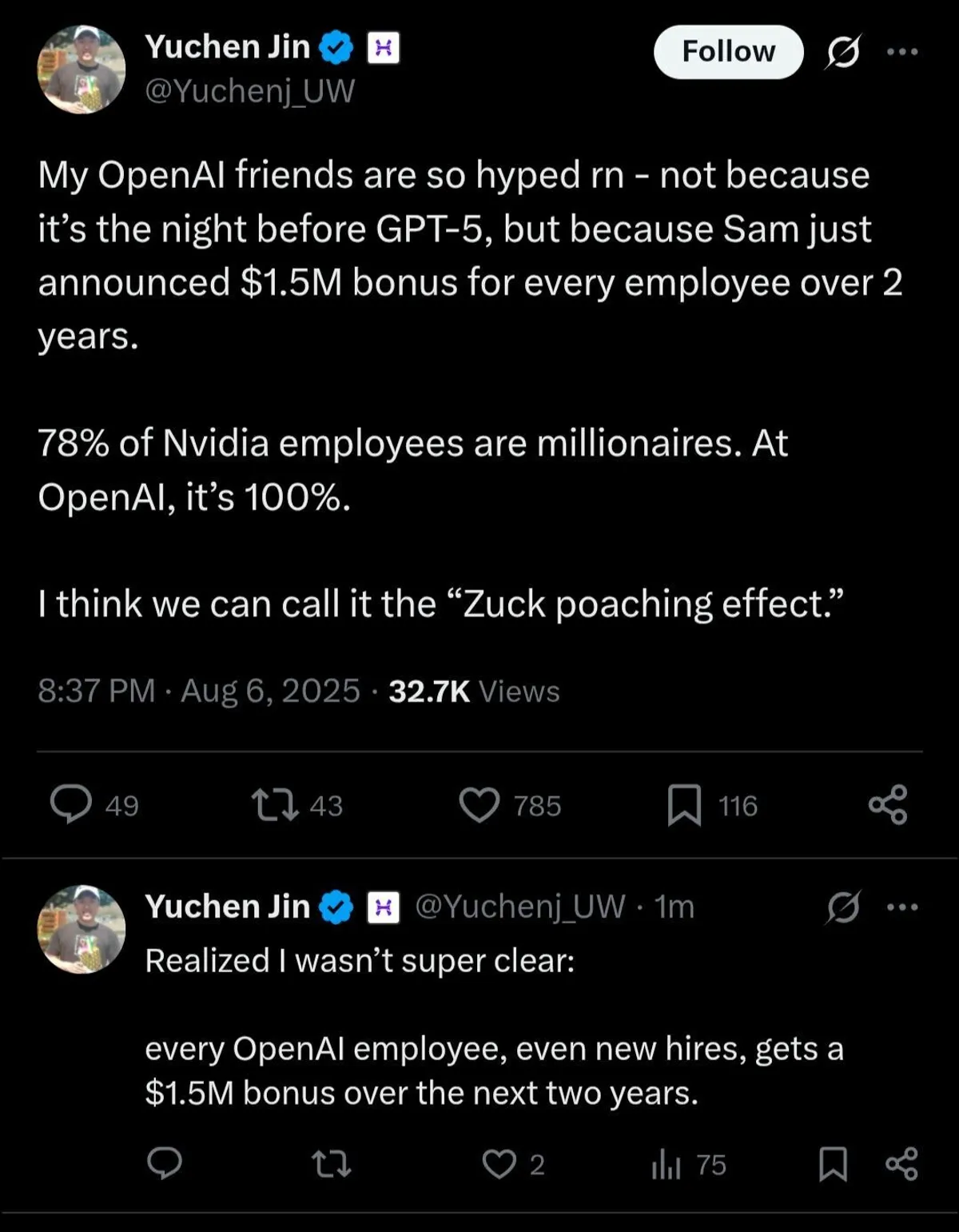
Task: Reply to the main tweet
Action: [x=71, y=804]
